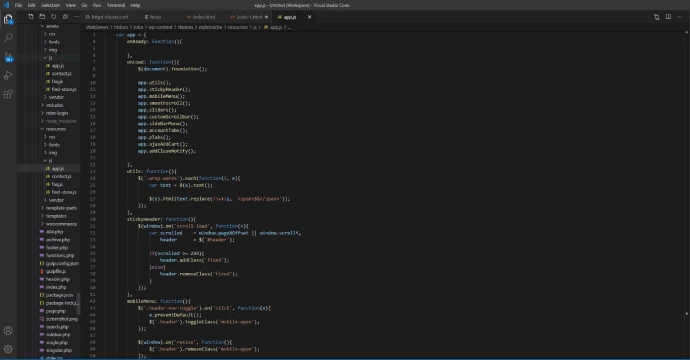
Task: Expand the vendor folder under assets js
Action: 56,97
